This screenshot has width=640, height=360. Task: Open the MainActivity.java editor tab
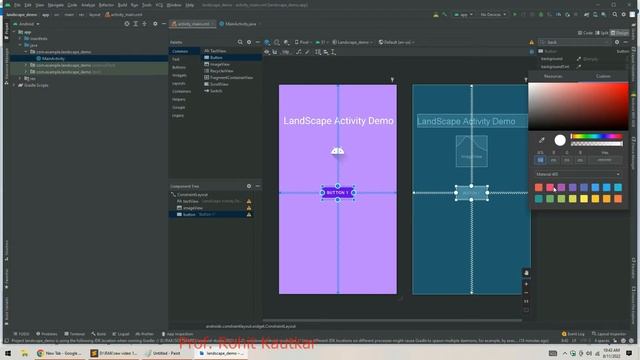click(x=240, y=24)
